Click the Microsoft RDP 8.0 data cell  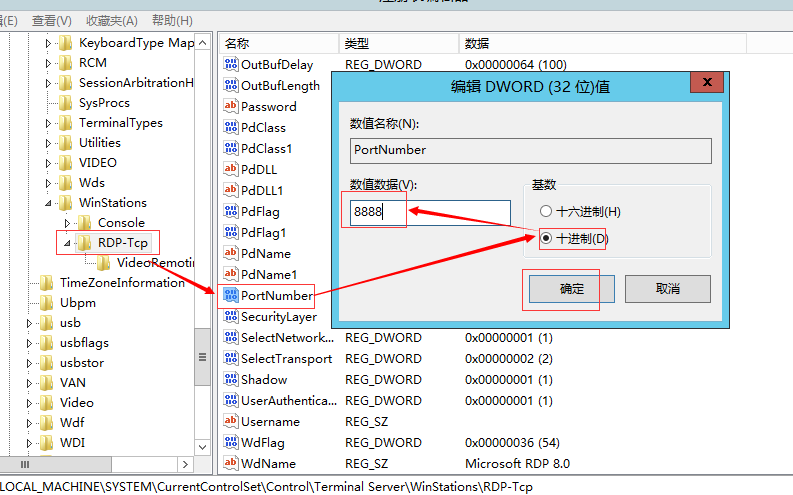tap(517, 463)
